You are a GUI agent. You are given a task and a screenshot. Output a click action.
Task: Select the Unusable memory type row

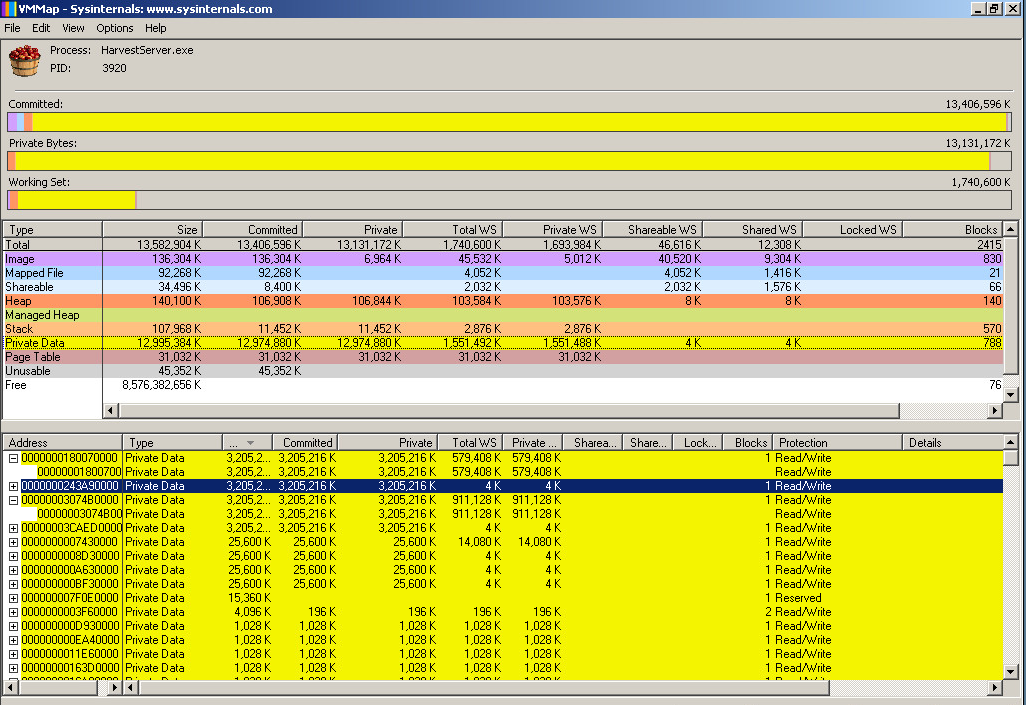[503, 371]
